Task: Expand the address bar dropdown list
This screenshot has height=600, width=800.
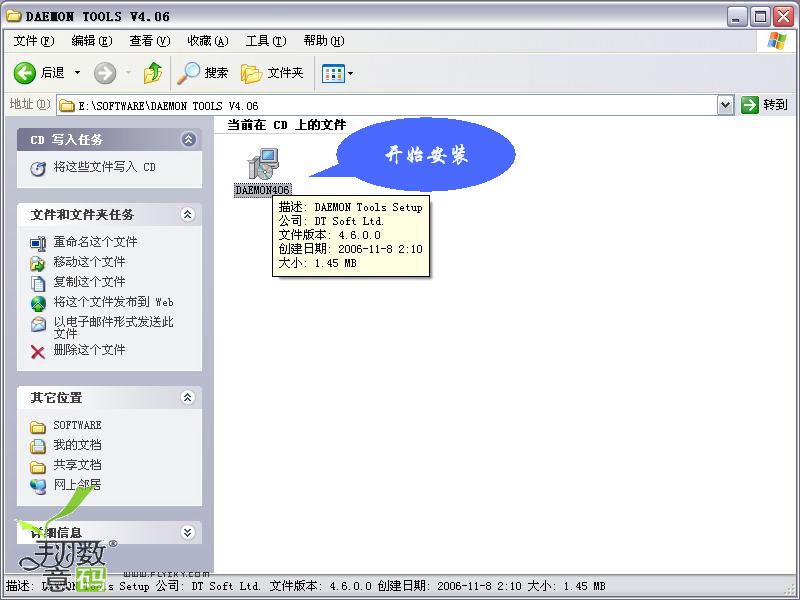Action: point(726,106)
